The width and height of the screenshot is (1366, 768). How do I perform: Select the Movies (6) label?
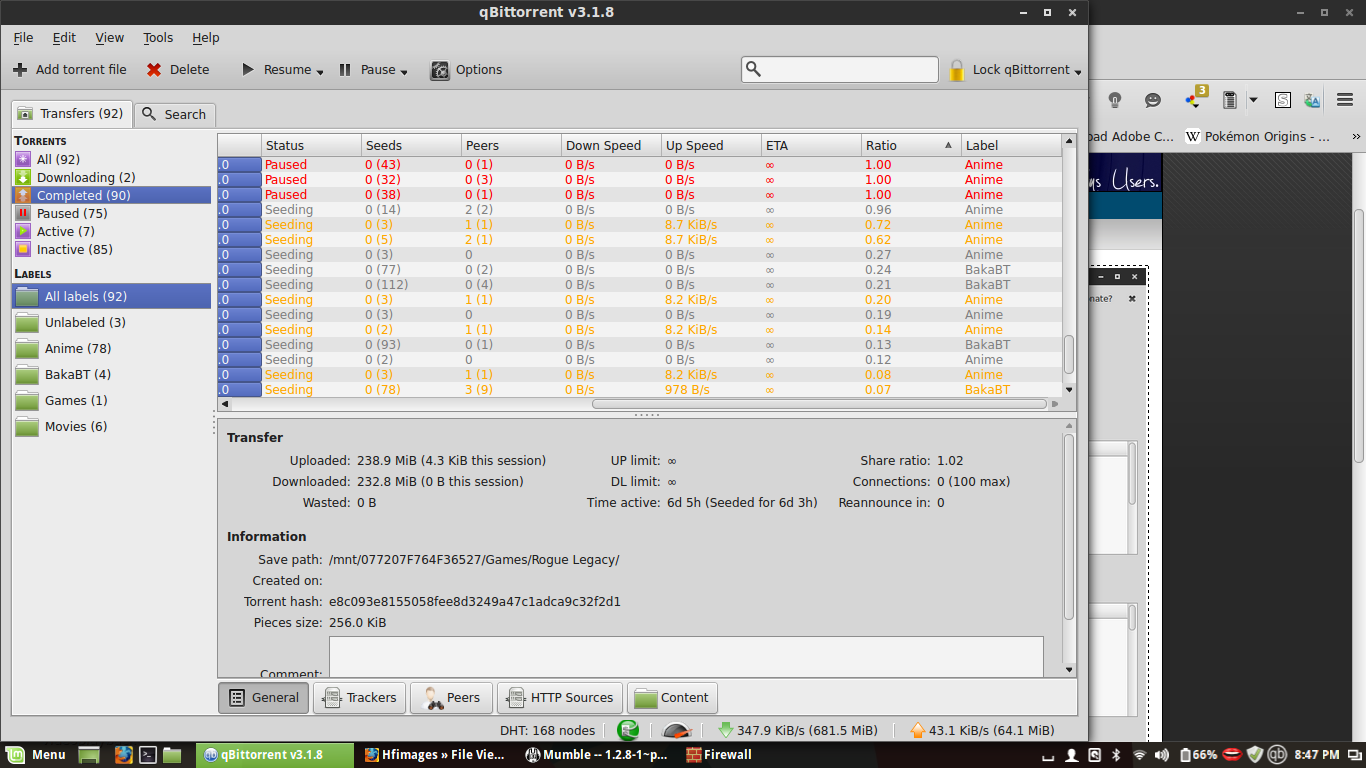point(111,427)
